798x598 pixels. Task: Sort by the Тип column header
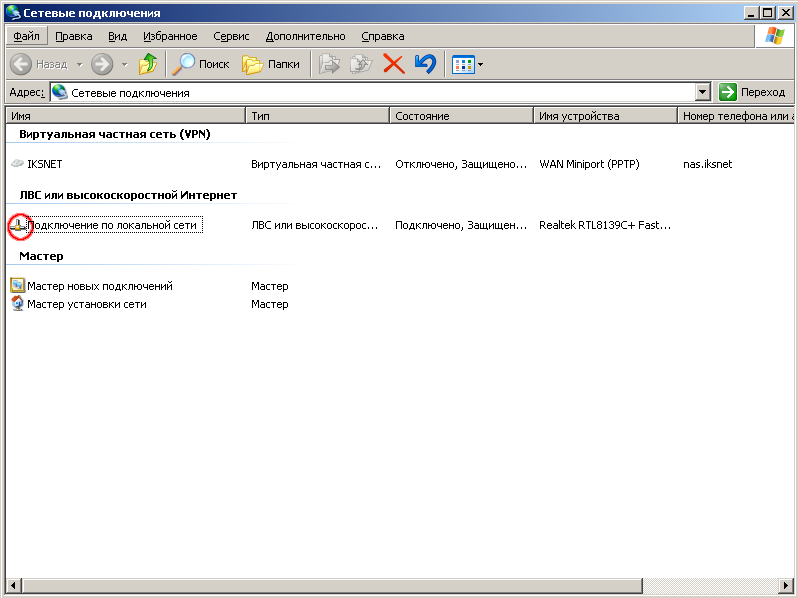pos(318,116)
